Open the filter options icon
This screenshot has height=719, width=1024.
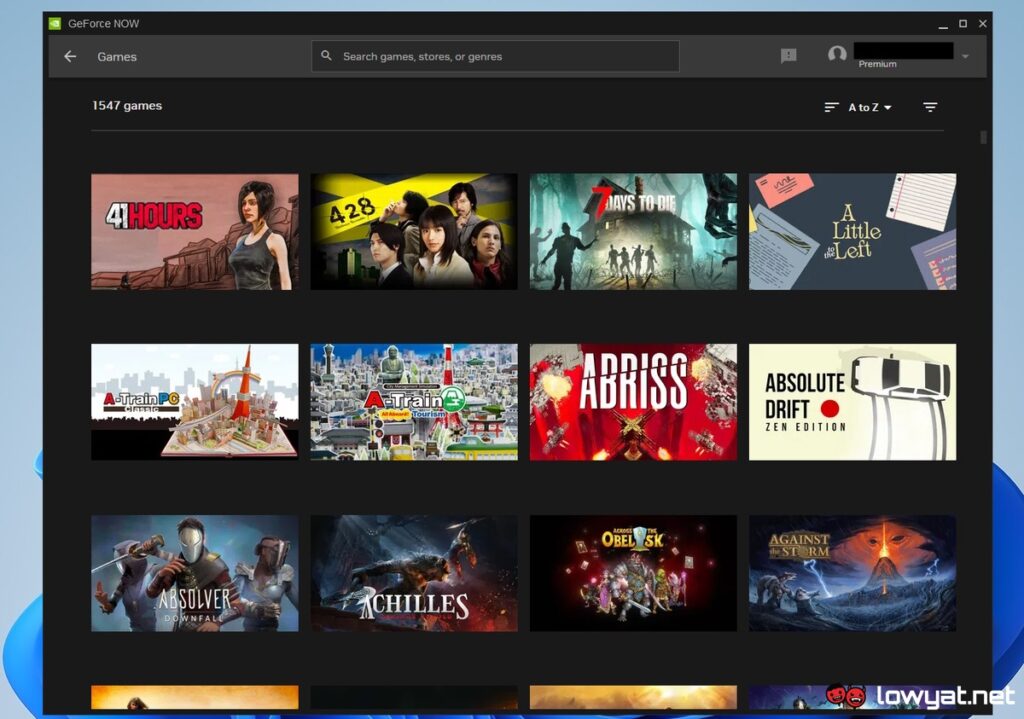[x=930, y=107]
